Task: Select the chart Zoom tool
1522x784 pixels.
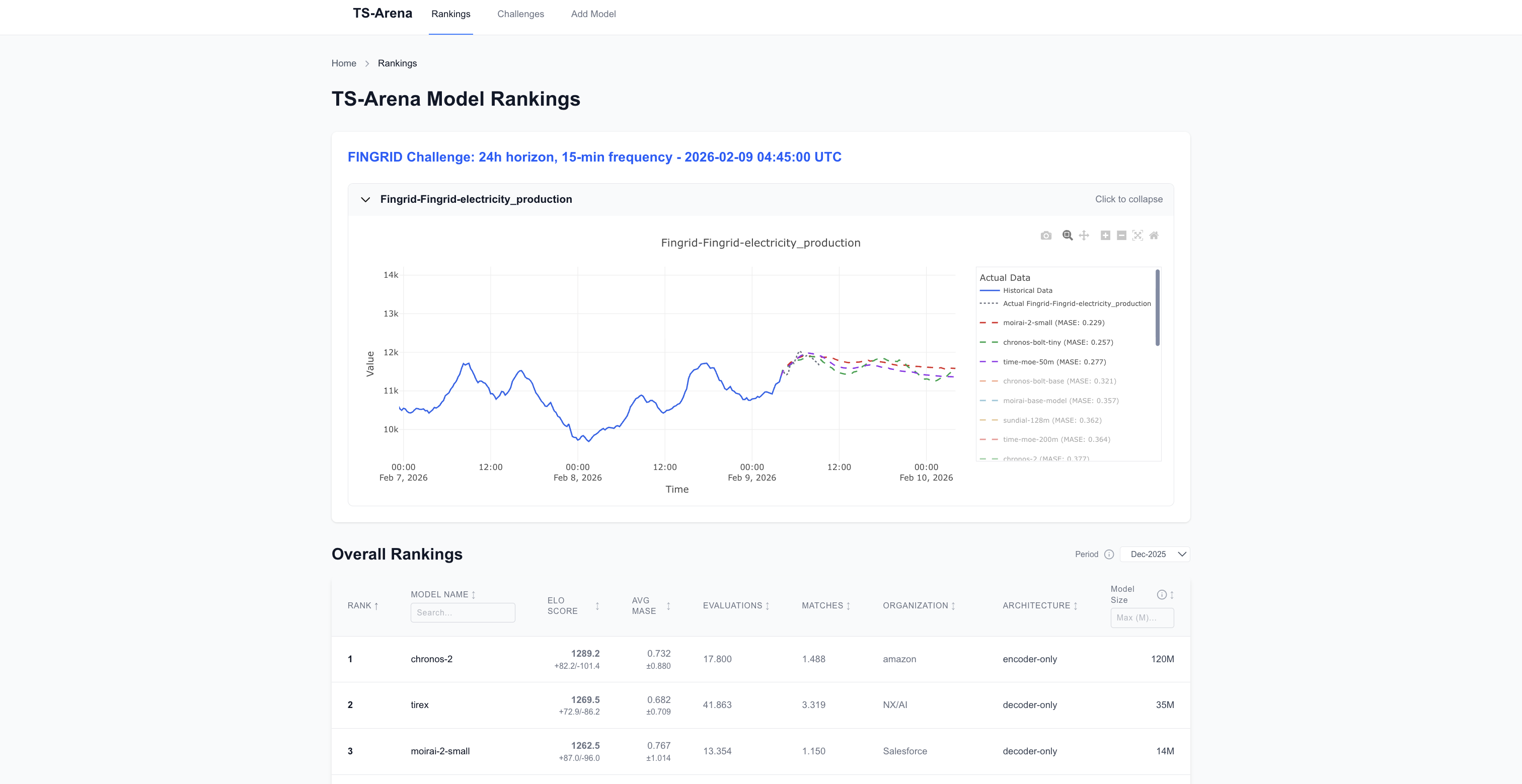Action: (x=1067, y=236)
